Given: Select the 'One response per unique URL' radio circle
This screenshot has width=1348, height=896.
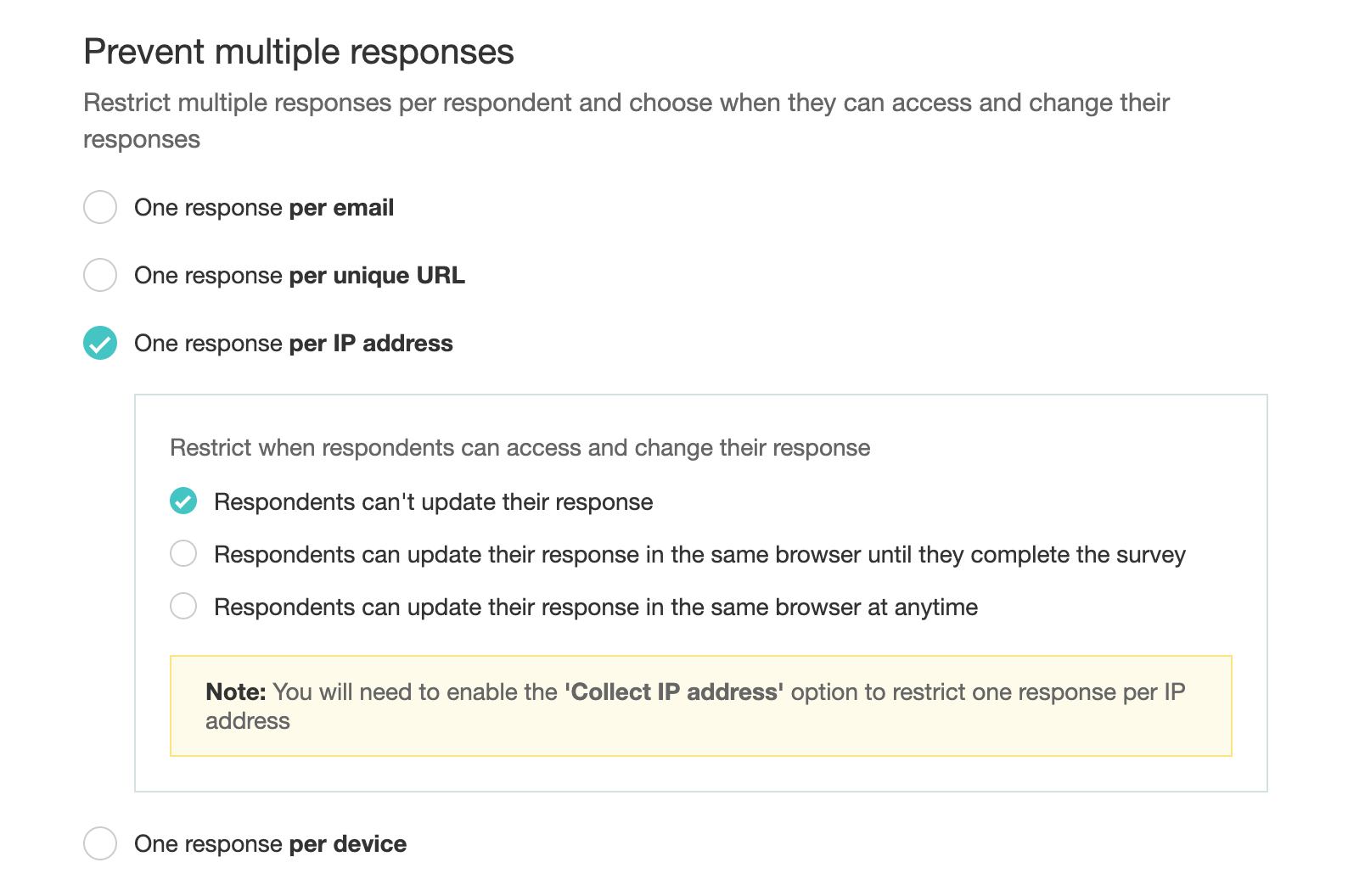Looking at the screenshot, I should pos(100,275).
